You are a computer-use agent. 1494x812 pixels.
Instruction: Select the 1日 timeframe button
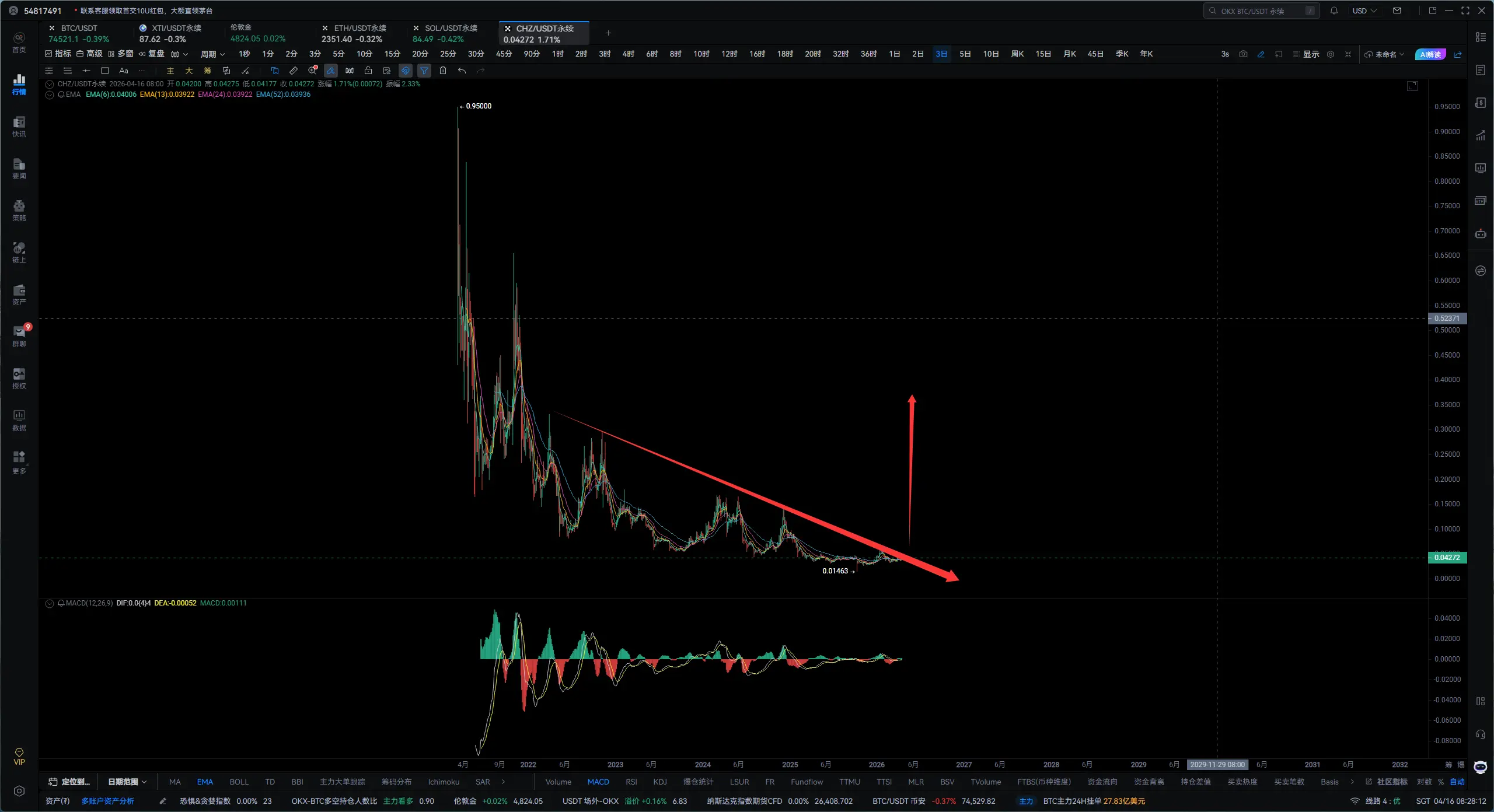(x=894, y=54)
